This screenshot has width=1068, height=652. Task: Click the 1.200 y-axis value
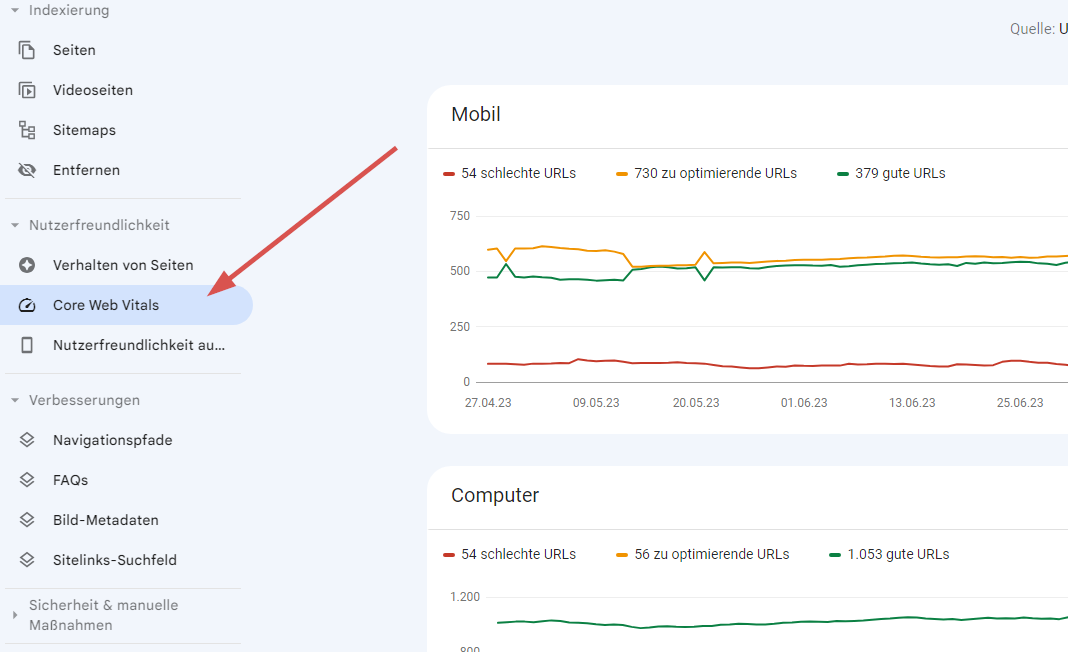click(465, 596)
